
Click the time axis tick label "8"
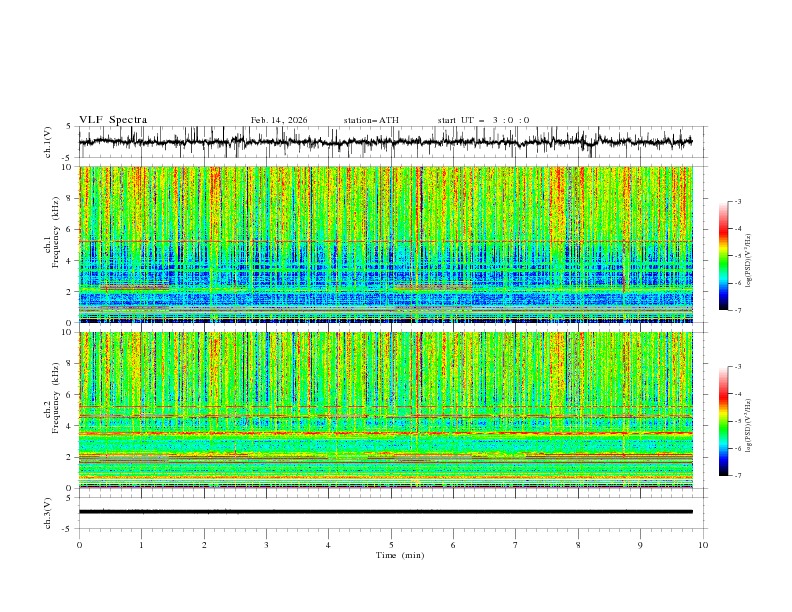click(x=578, y=545)
